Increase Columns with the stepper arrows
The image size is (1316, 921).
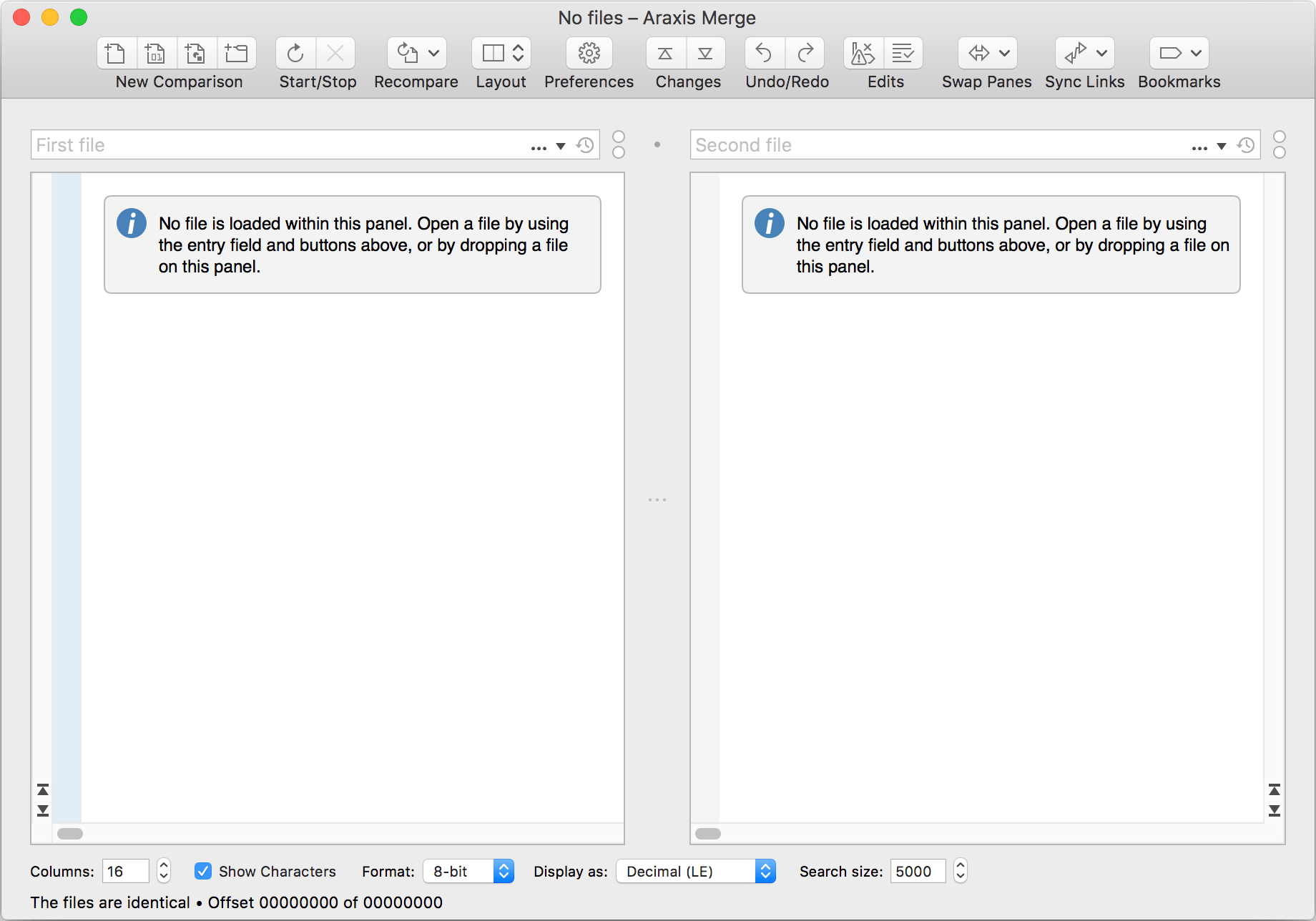(163, 867)
